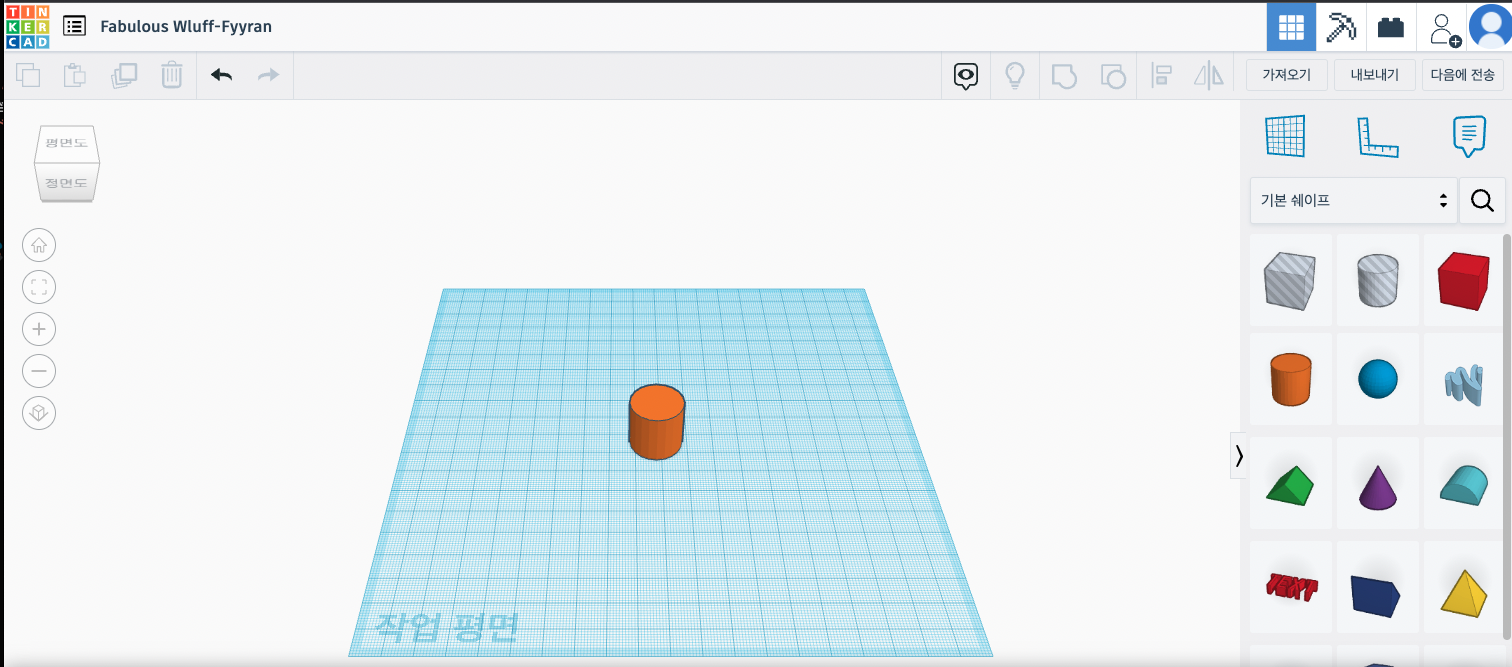
Task: Click the Ungroup shapes icon
Action: pos(1112,76)
